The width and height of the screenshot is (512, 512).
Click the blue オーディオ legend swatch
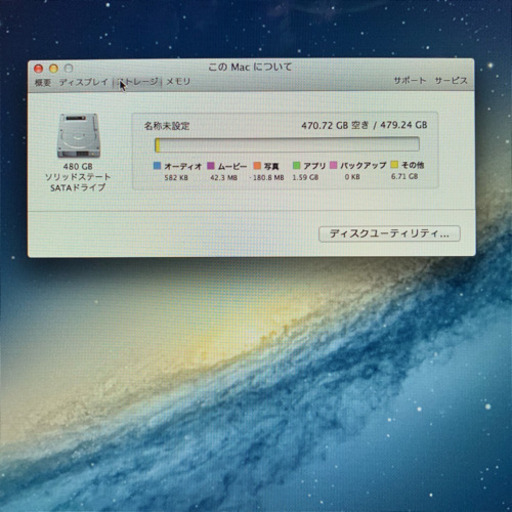coord(157,166)
